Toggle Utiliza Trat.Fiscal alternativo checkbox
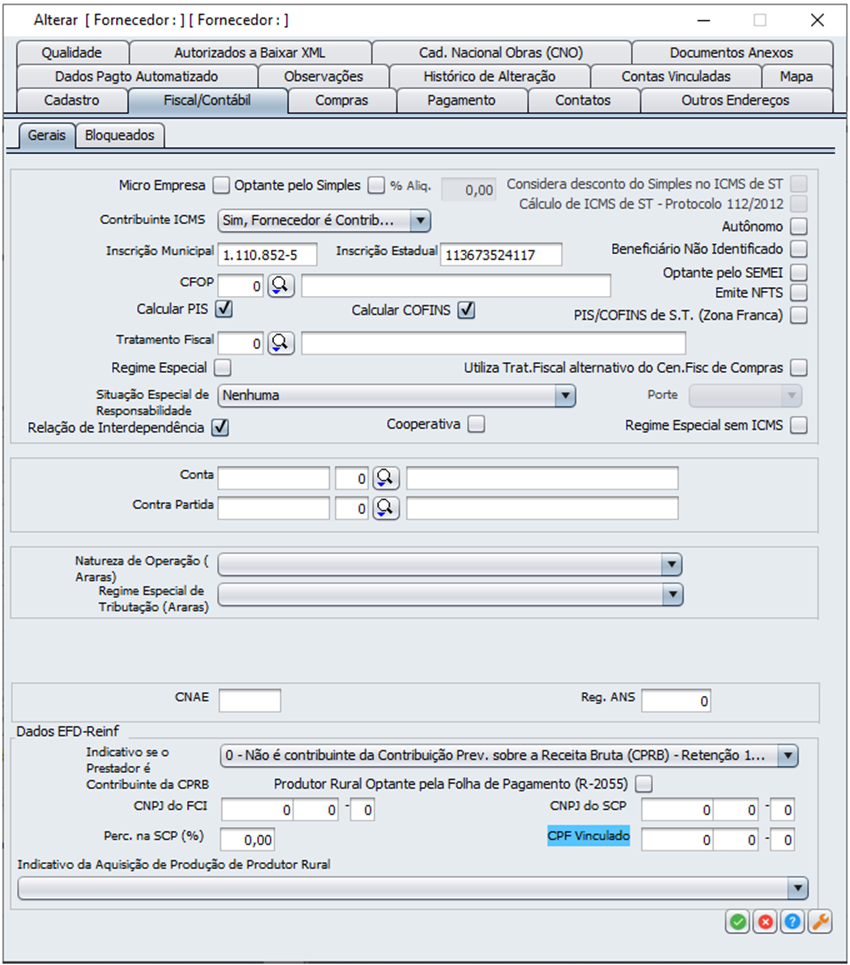The height and width of the screenshot is (965, 850). [x=799, y=367]
